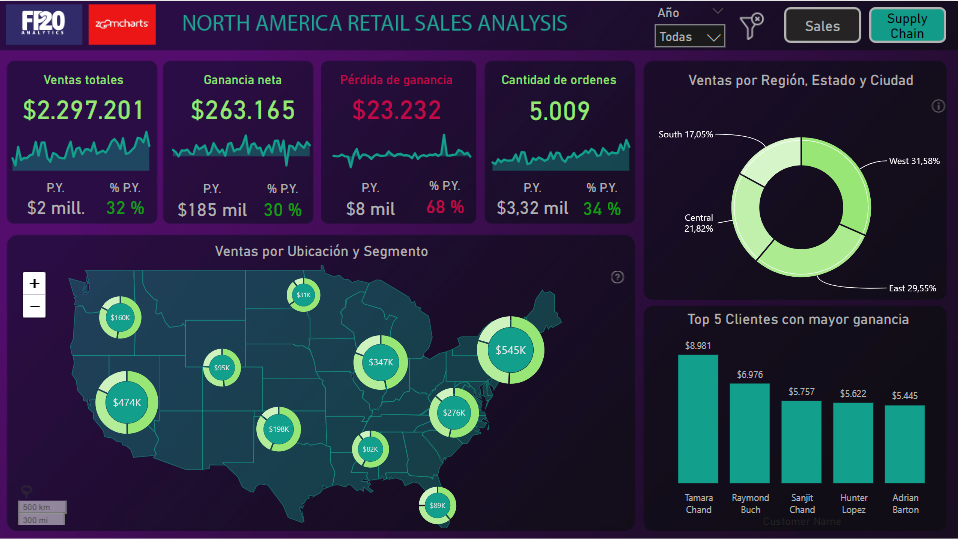Image resolution: width=958 pixels, height=539 pixels.
Task: Click the Pérdida de ganancia KPI card
Action: pos(396,142)
